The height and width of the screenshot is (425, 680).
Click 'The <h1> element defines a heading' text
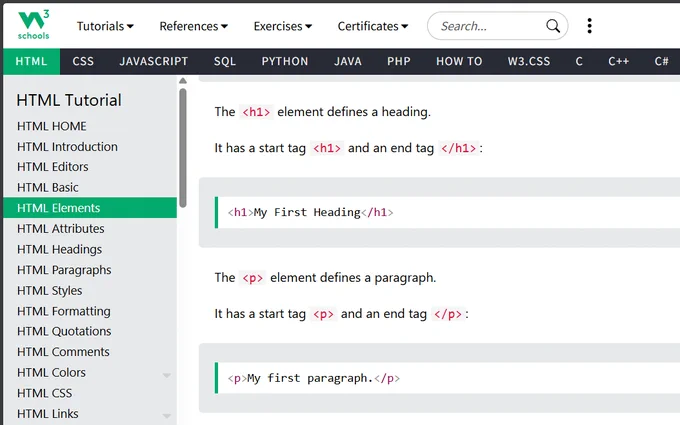click(323, 112)
